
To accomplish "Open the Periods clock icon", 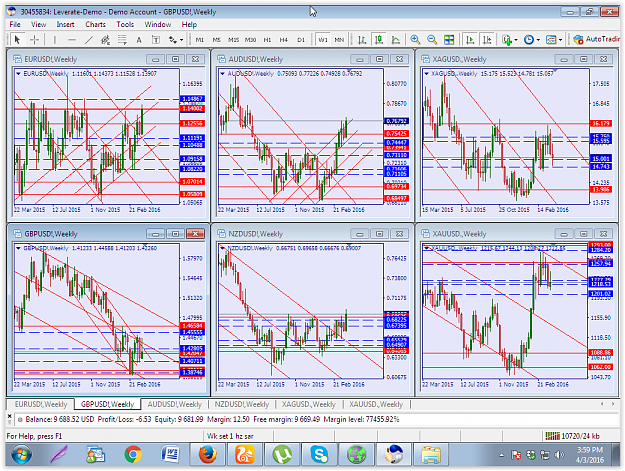I will [x=529, y=39].
